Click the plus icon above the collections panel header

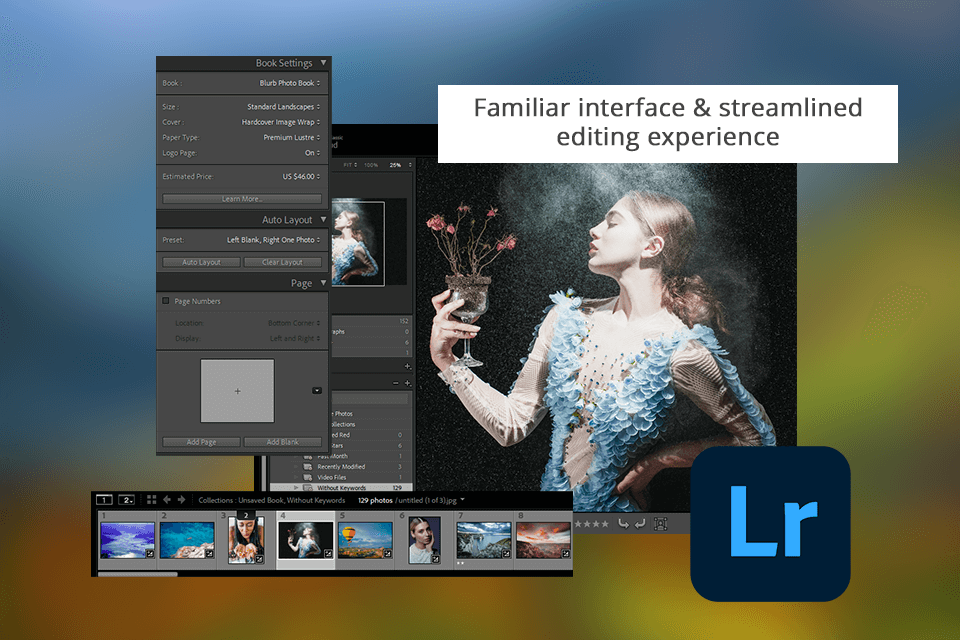click(408, 366)
